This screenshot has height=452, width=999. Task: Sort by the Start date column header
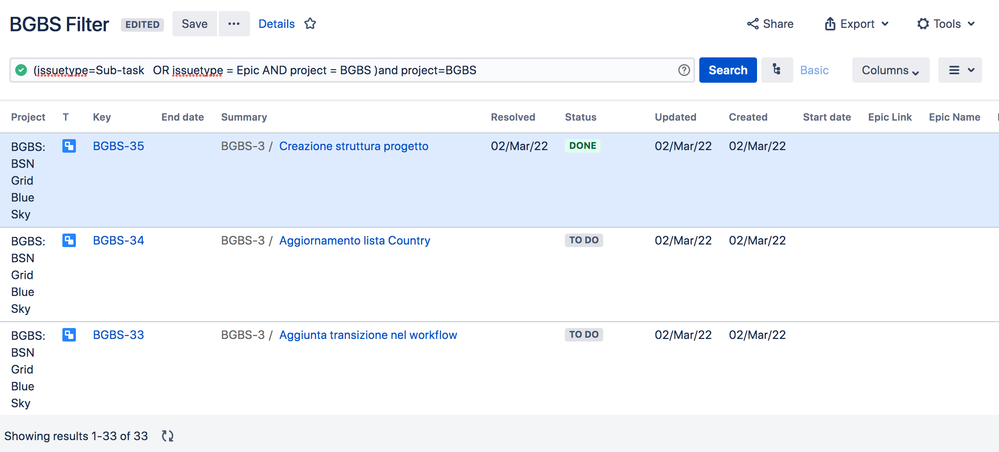827,117
